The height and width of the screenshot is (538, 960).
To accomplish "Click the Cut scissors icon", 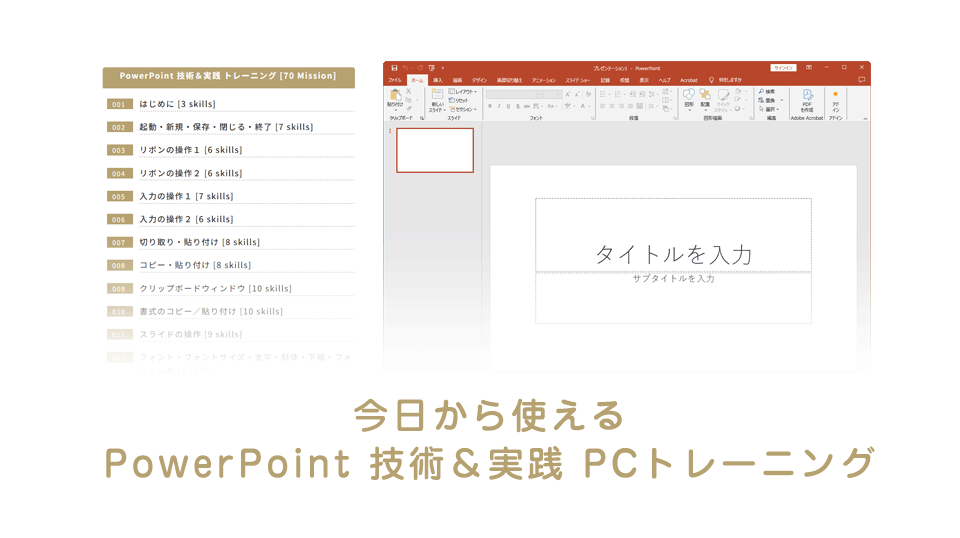I will point(408,91).
